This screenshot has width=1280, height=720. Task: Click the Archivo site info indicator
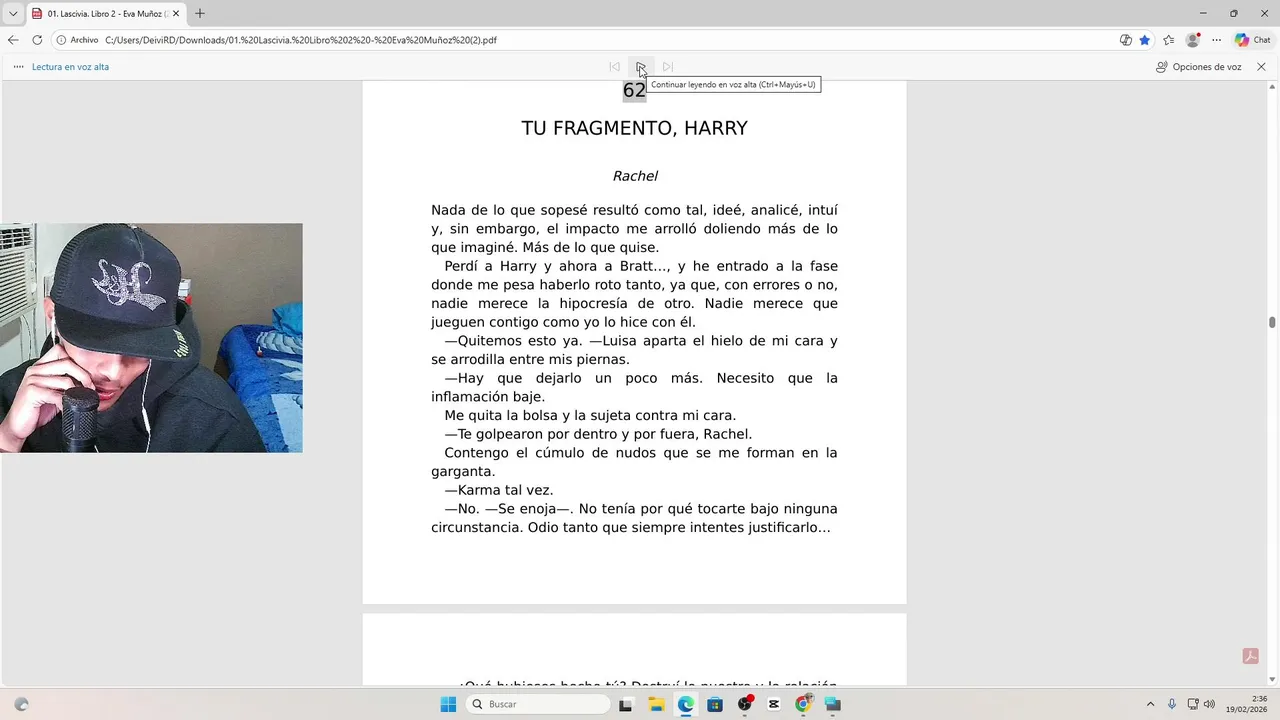click(78, 40)
